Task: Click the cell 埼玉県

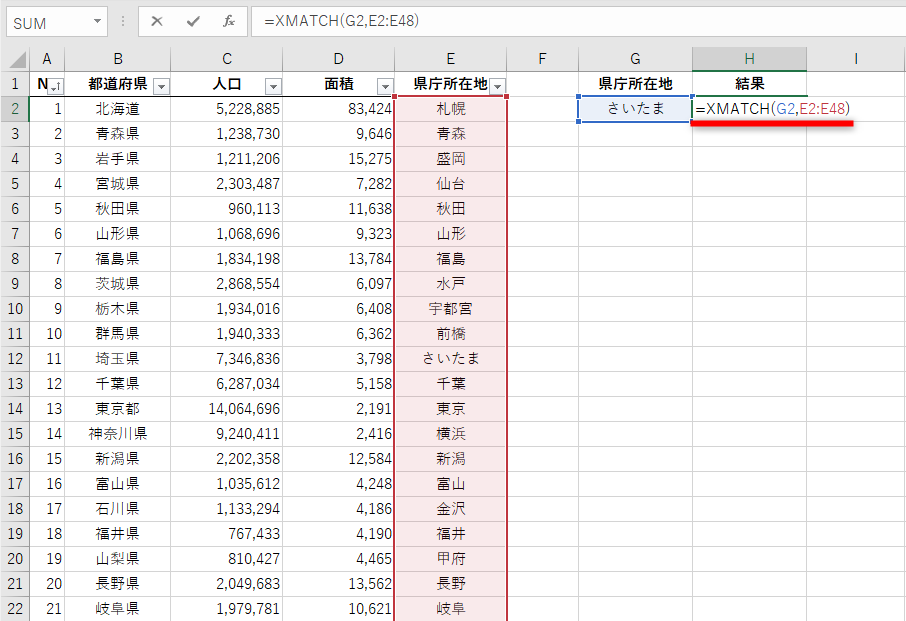Action: (x=118, y=359)
